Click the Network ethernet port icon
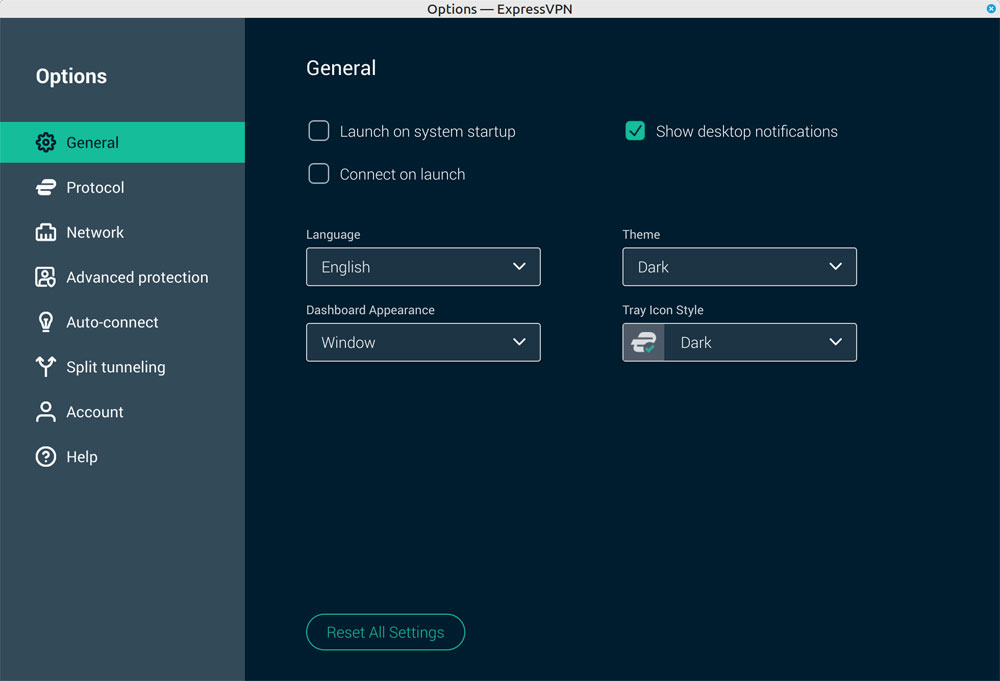The width and height of the screenshot is (1000, 681). click(x=46, y=232)
